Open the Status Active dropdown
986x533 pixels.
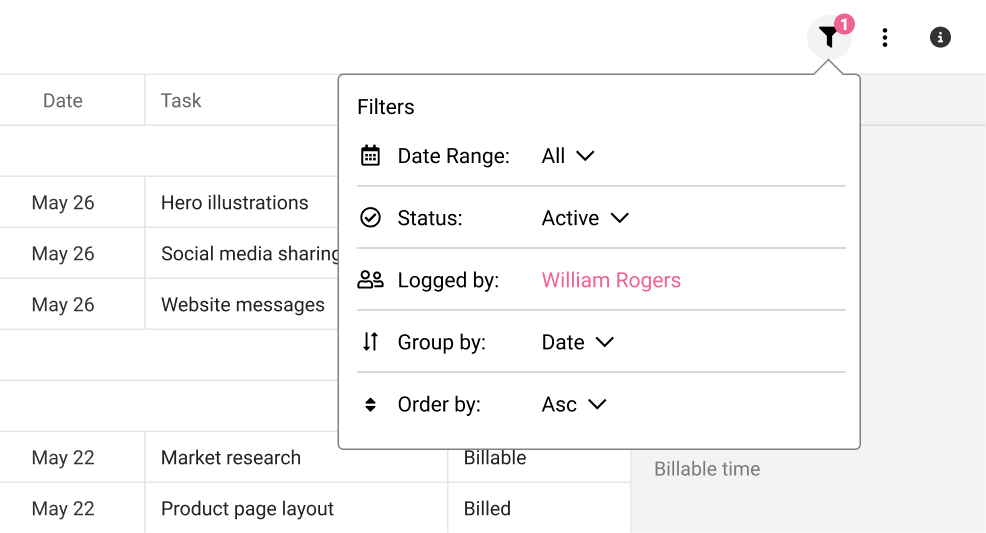(585, 218)
